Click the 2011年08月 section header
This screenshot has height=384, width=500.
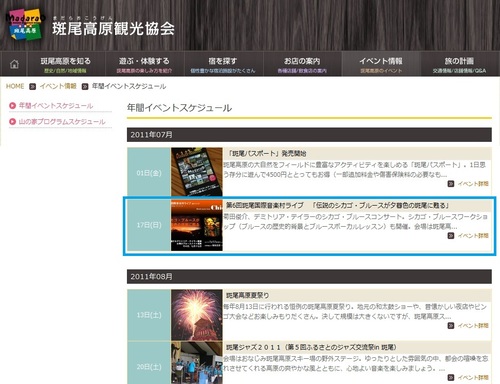tap(309, 277)
